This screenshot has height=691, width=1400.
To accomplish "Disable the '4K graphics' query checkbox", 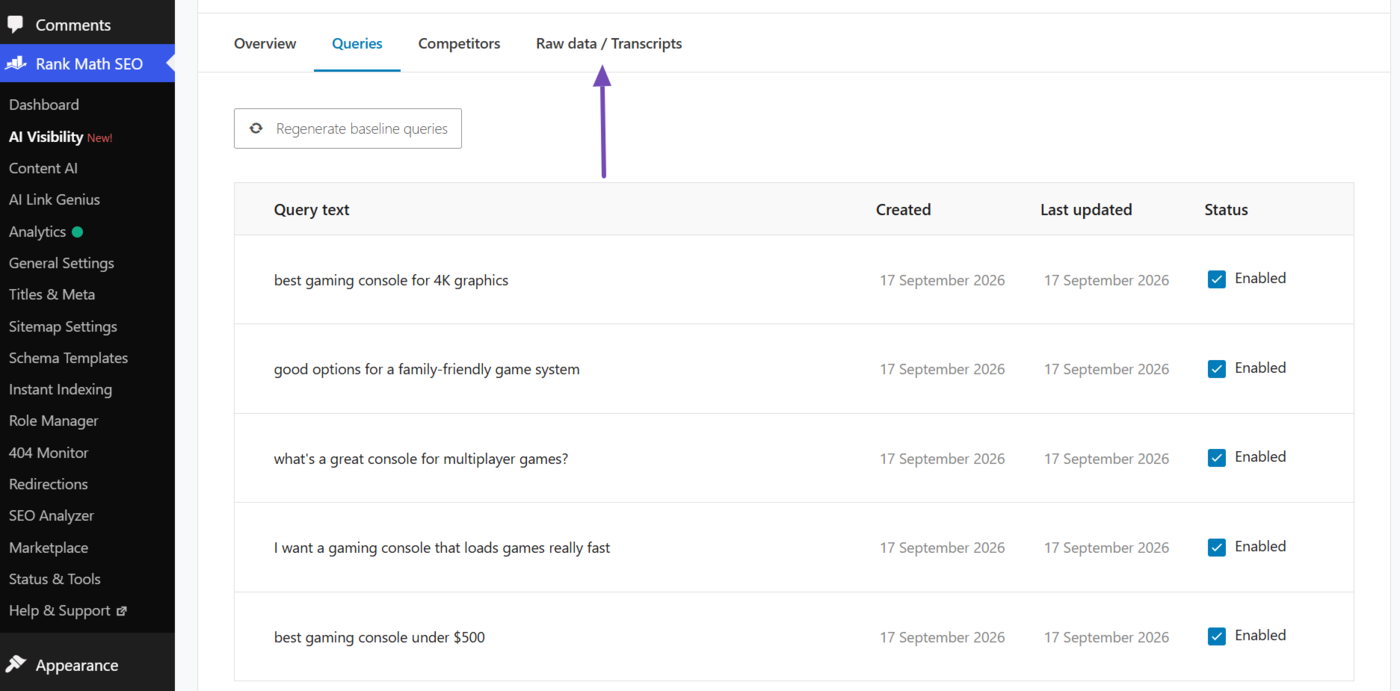I will [1217, 279].
